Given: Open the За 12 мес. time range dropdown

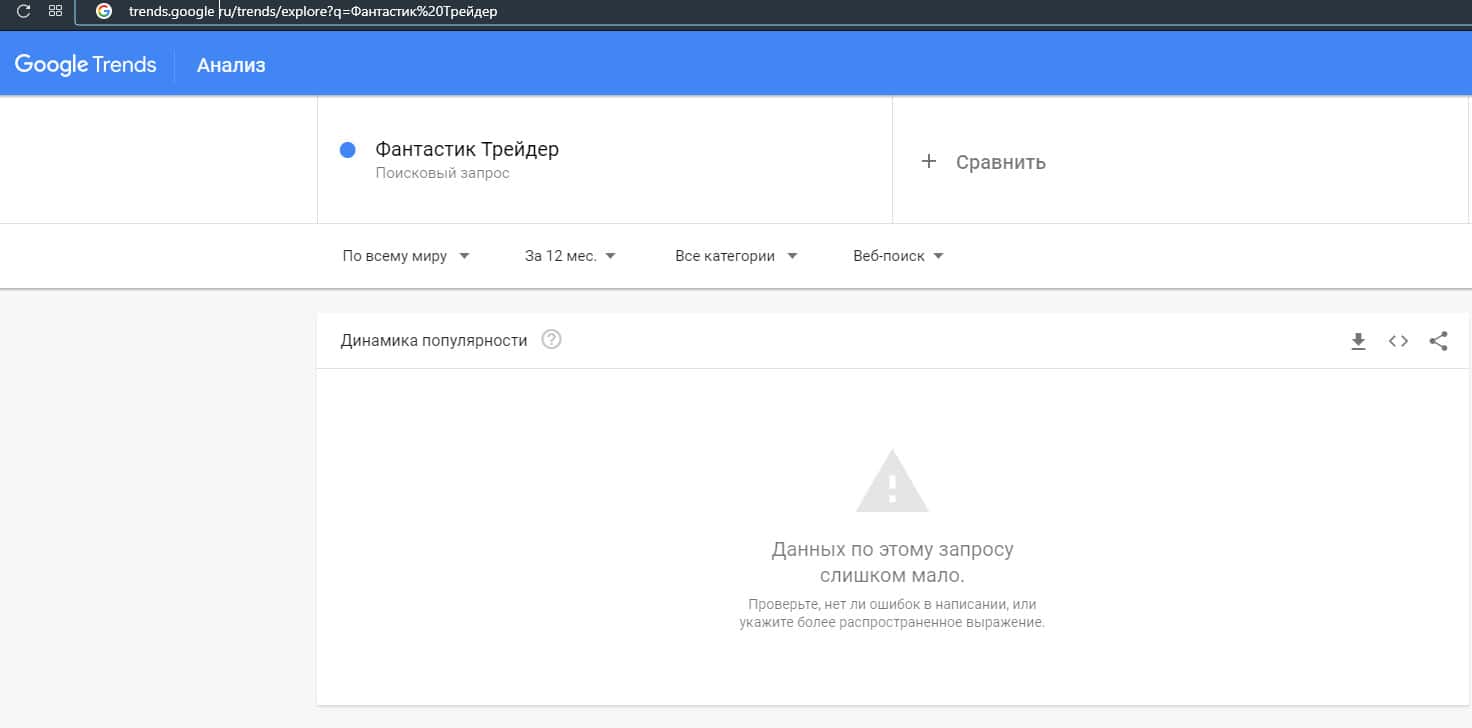Looking at the screenshot, I should pyautogui.click(x=570, y=256).
